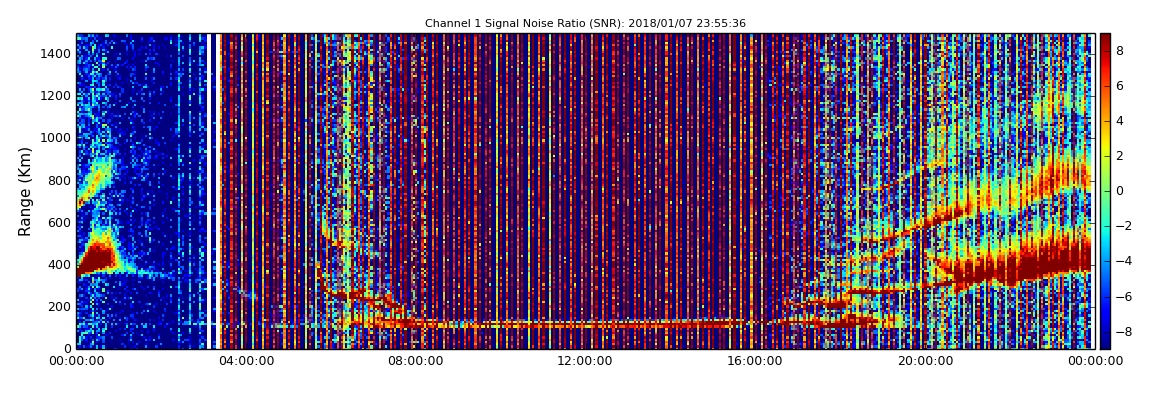Click the 200 range tick label

point(61,307)
